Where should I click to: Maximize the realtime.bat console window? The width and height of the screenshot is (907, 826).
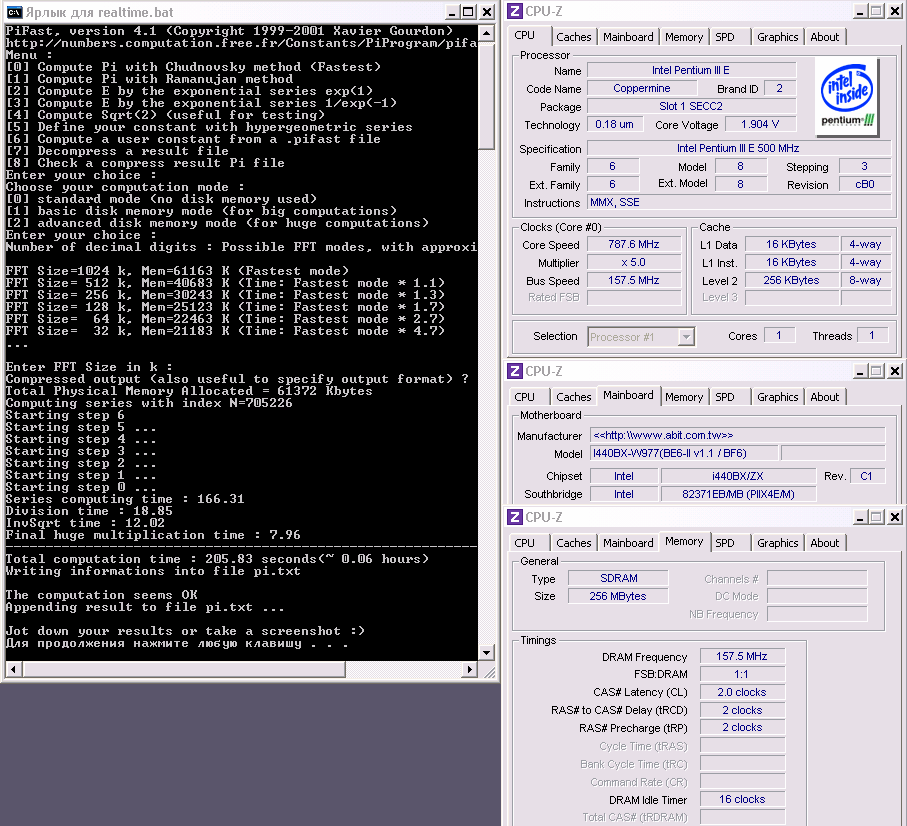point(469,12)
